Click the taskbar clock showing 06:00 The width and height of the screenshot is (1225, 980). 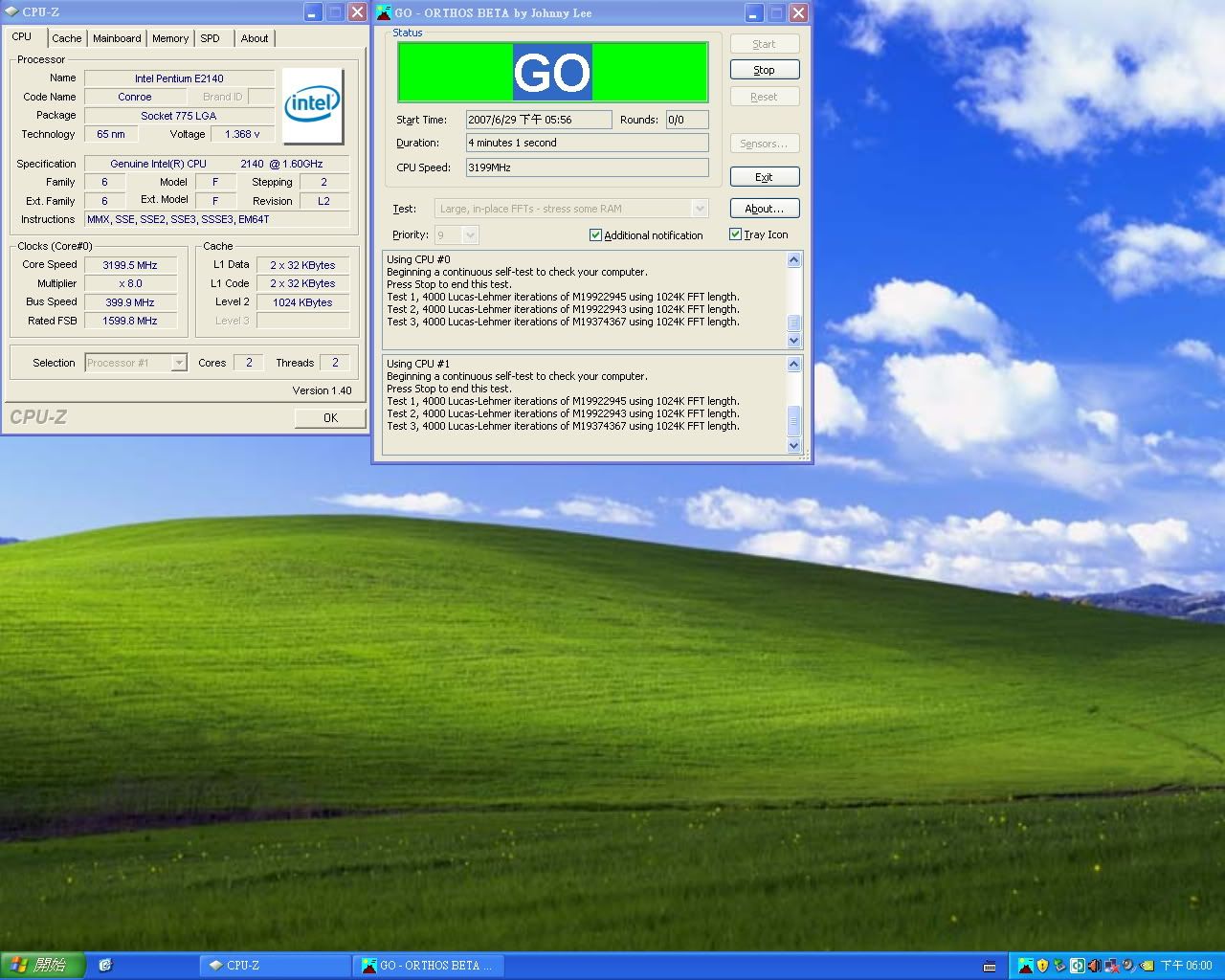click(1187, 966)
